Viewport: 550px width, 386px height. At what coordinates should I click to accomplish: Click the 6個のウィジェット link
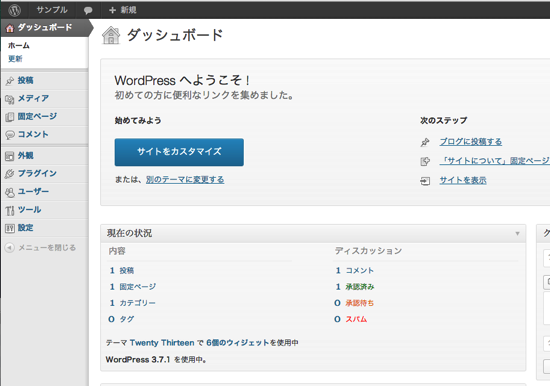(x=238, y=343)
